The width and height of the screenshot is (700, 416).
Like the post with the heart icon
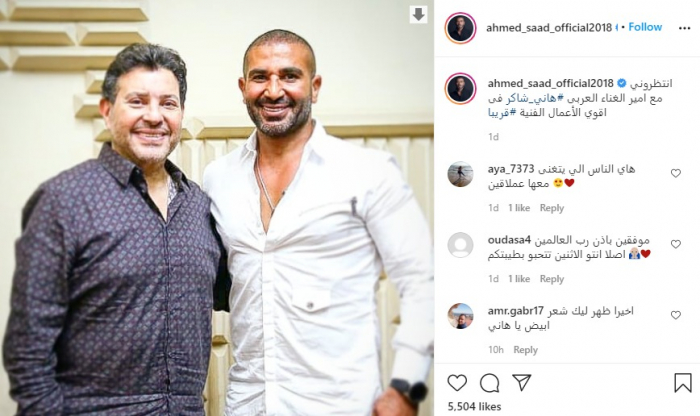click(457, 383)
